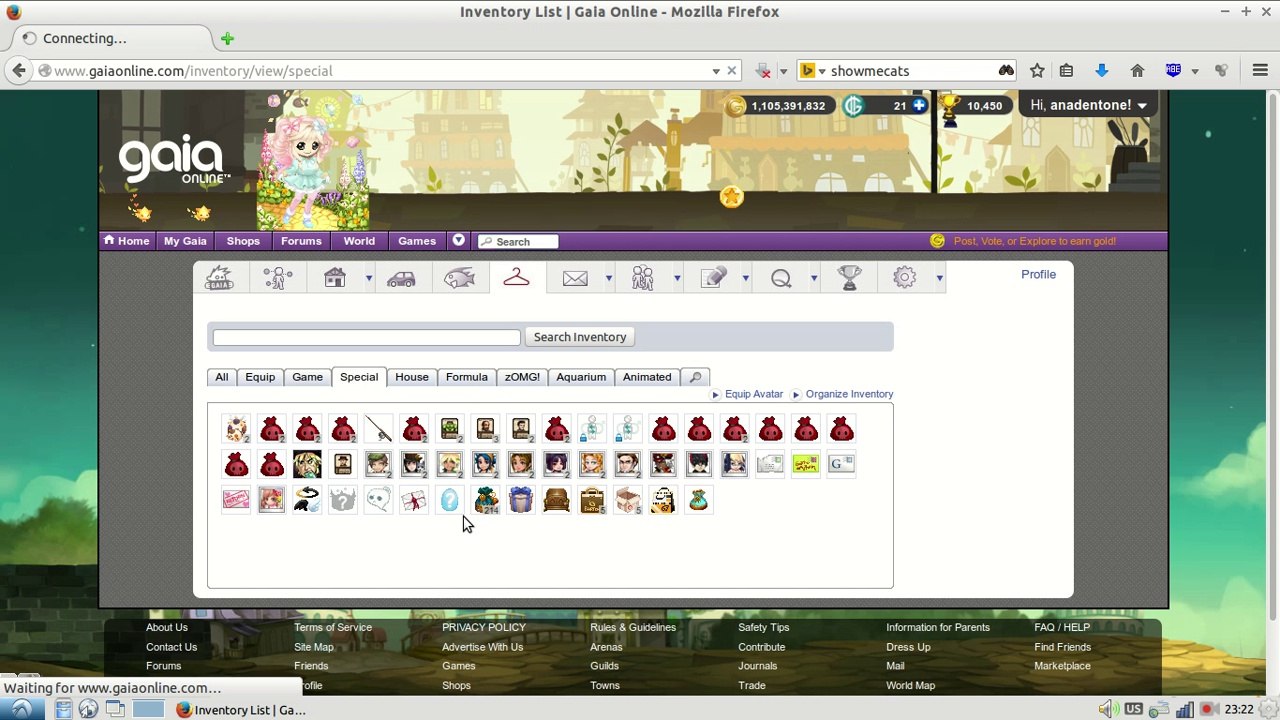Open the house icon in navigation bar

tap(335, 278)
